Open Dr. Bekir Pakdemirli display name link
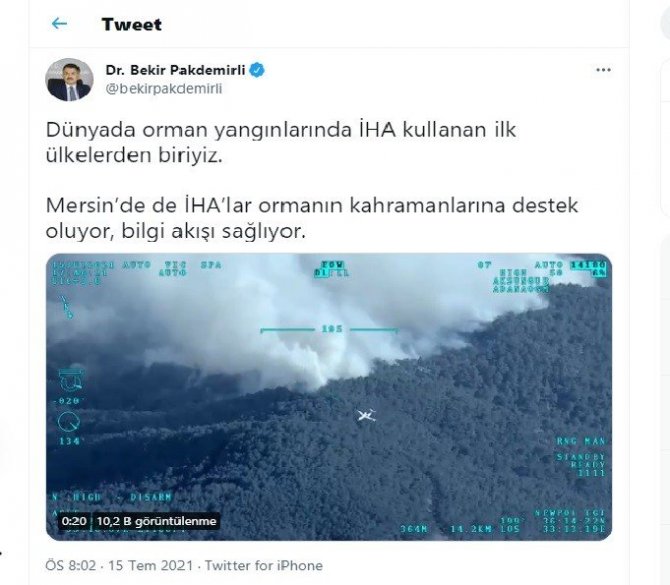The image size is (670, 585). pos(175,70)
